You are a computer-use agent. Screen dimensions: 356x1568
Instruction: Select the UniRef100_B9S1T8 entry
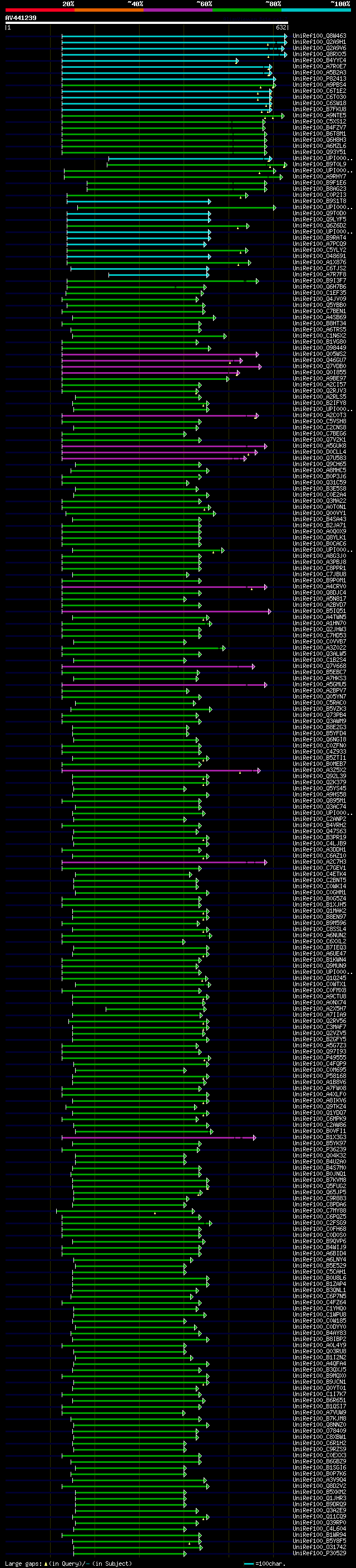point(319,201)
